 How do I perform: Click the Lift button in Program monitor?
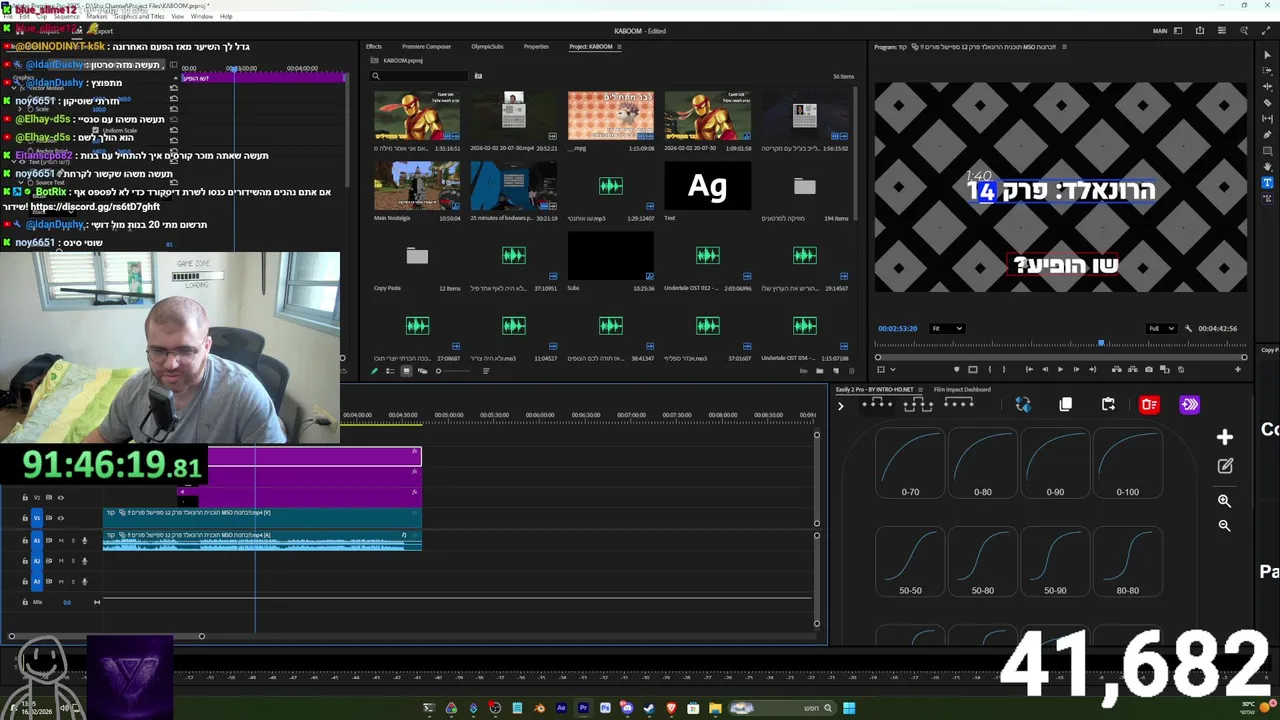pyautogui.click(x=1116, y=369)
